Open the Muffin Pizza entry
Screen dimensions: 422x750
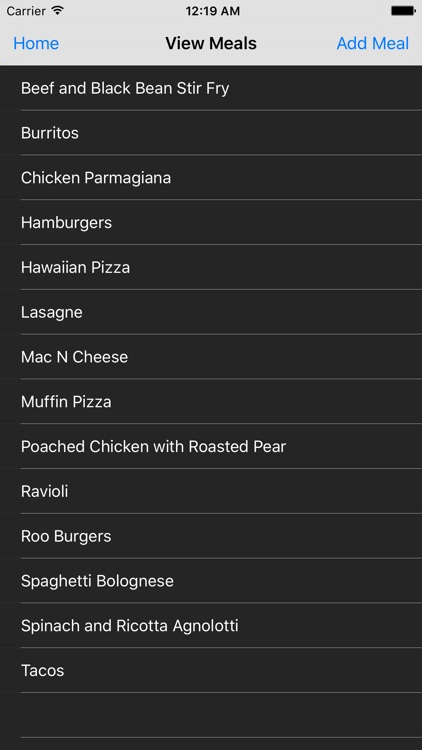pyautogui.click(x=211, y=401)
